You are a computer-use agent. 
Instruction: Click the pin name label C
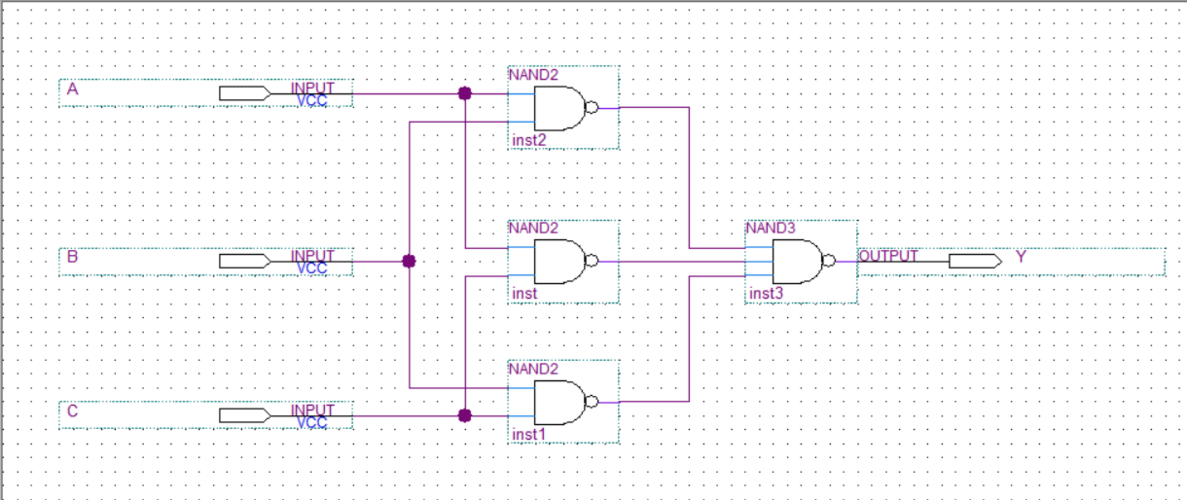72,411
